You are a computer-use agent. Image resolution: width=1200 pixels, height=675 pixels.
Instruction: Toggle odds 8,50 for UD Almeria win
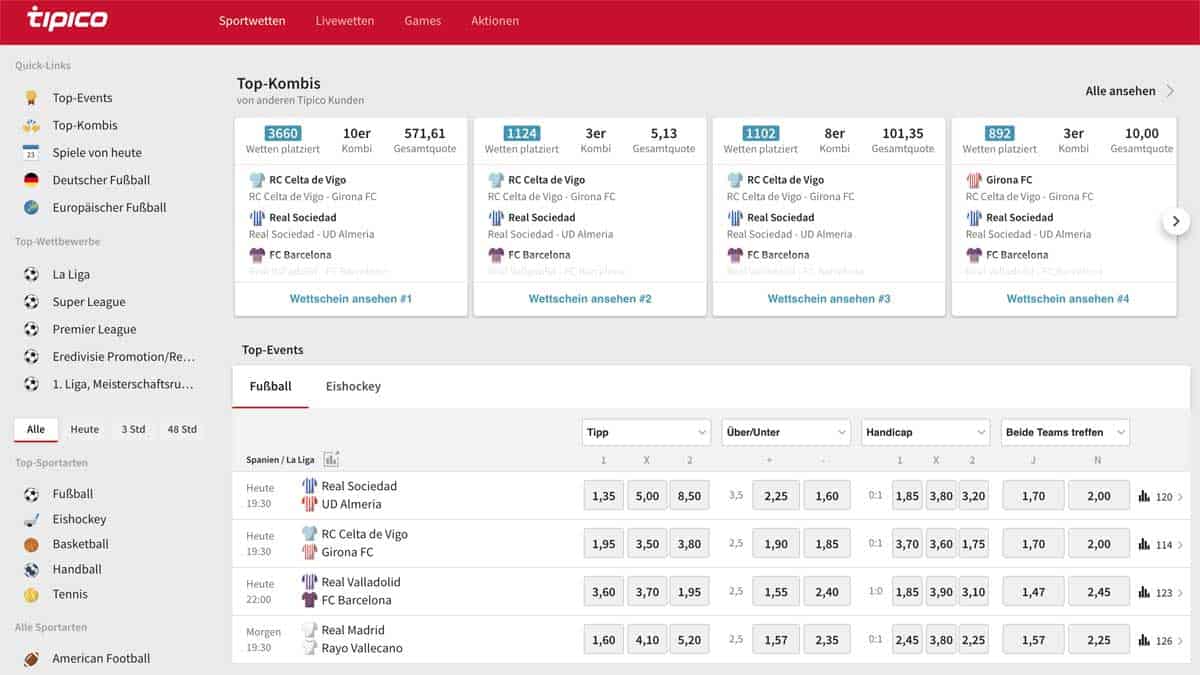point(690,495)
